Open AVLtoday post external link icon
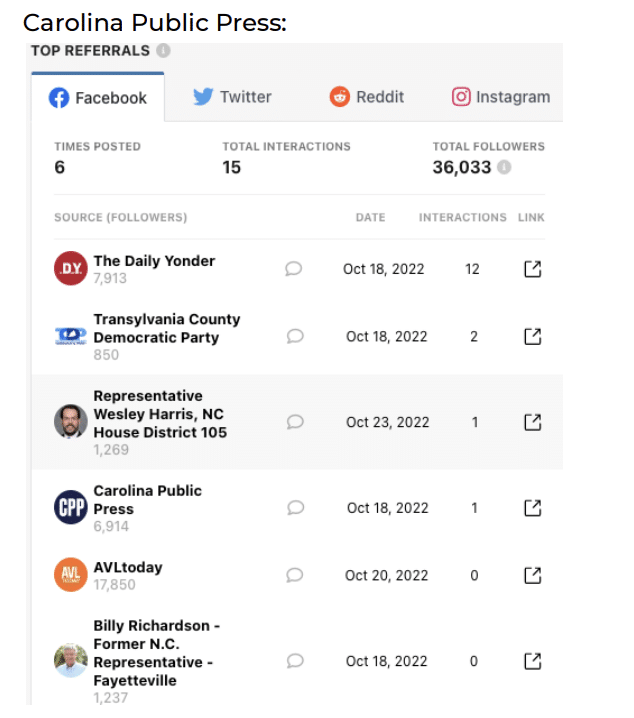 click(533, 575)
